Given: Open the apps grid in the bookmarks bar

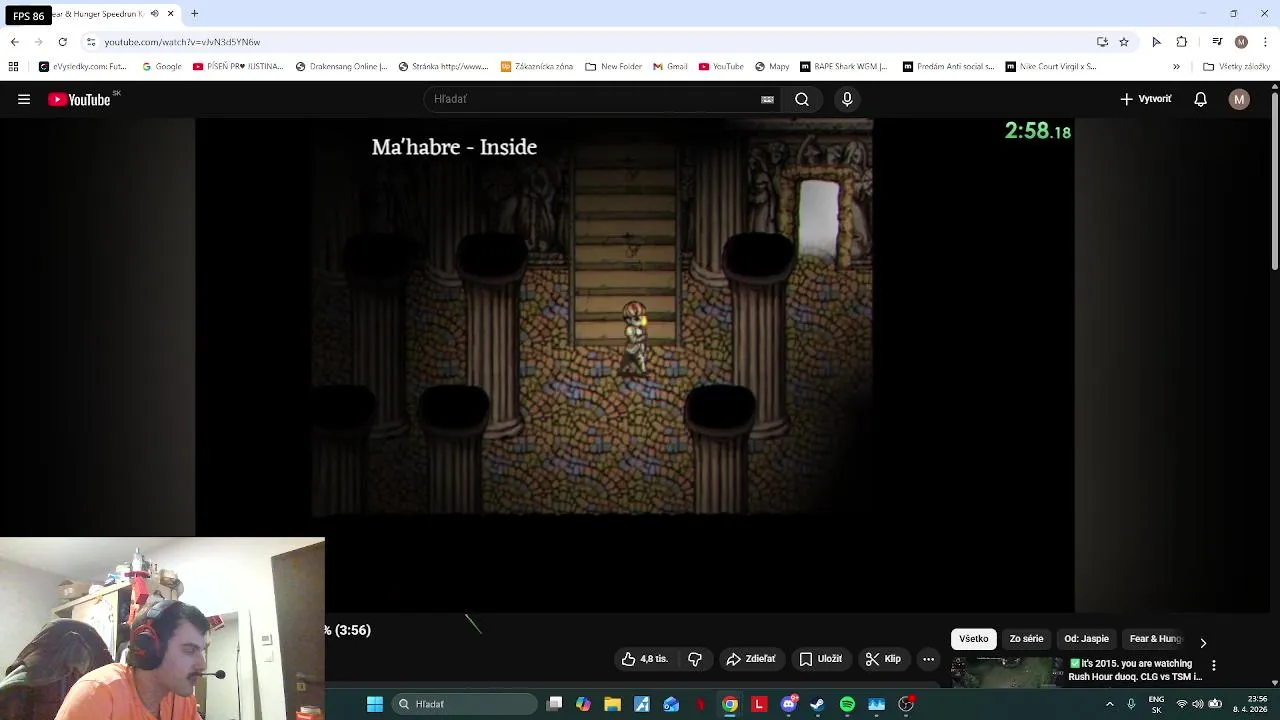Looking at the screenshot, I should pos(13,67).
